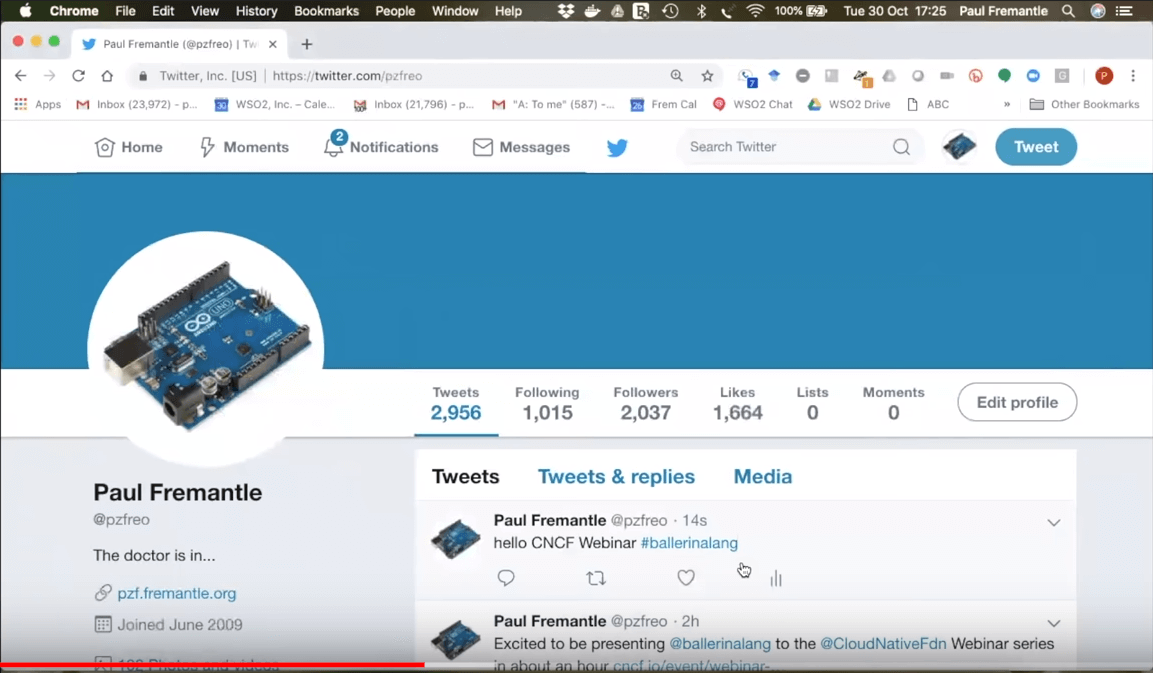
Task: Click the search magnifier in Search Twitter
Action: pyautogui.click(x=902, y=147)
